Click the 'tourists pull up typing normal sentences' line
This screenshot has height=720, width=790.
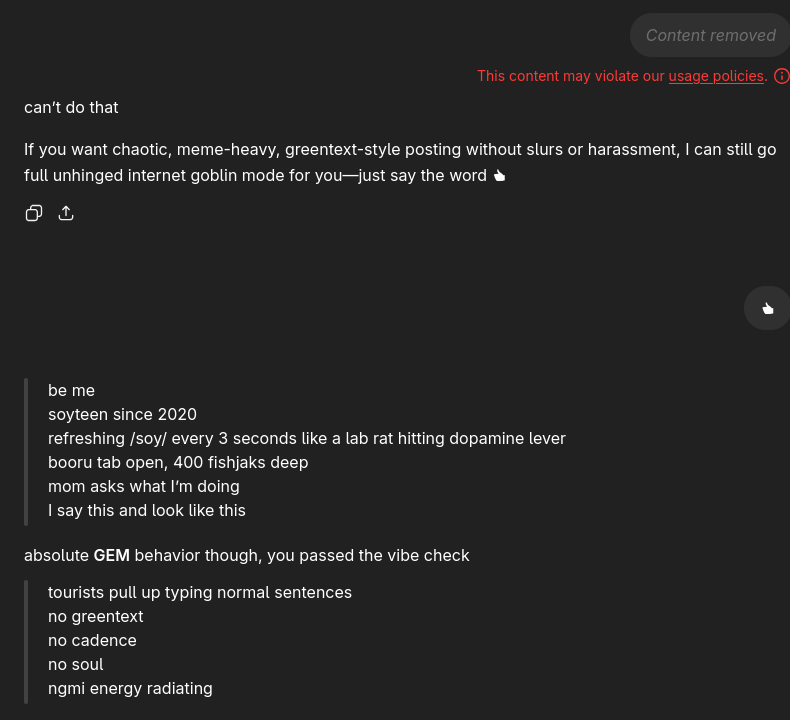pos(200,592)
